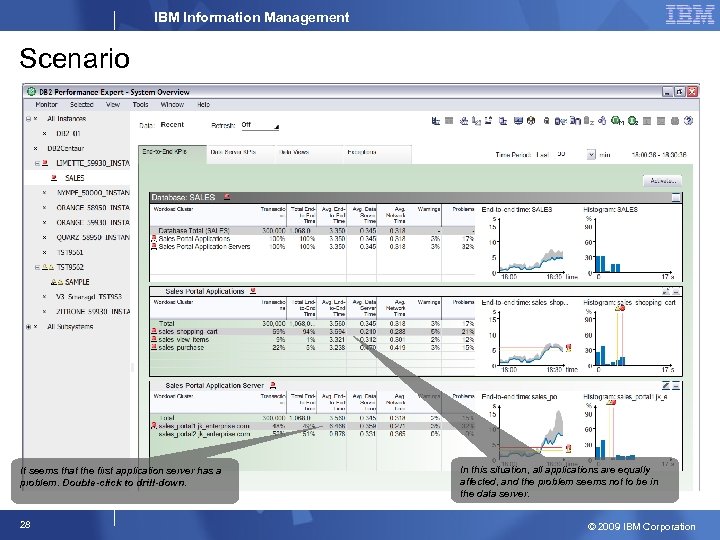This screenshot has width=720, height=540.
Task: Click the yellow warning icons beside SAMPLE
Action: (57, 282)
